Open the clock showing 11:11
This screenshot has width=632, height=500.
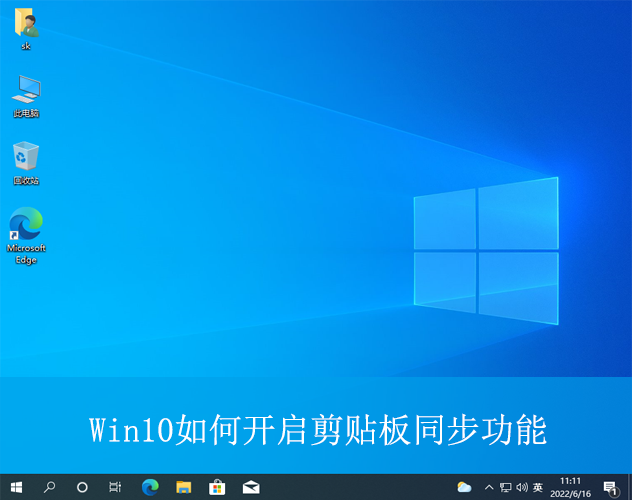(570, 487)
